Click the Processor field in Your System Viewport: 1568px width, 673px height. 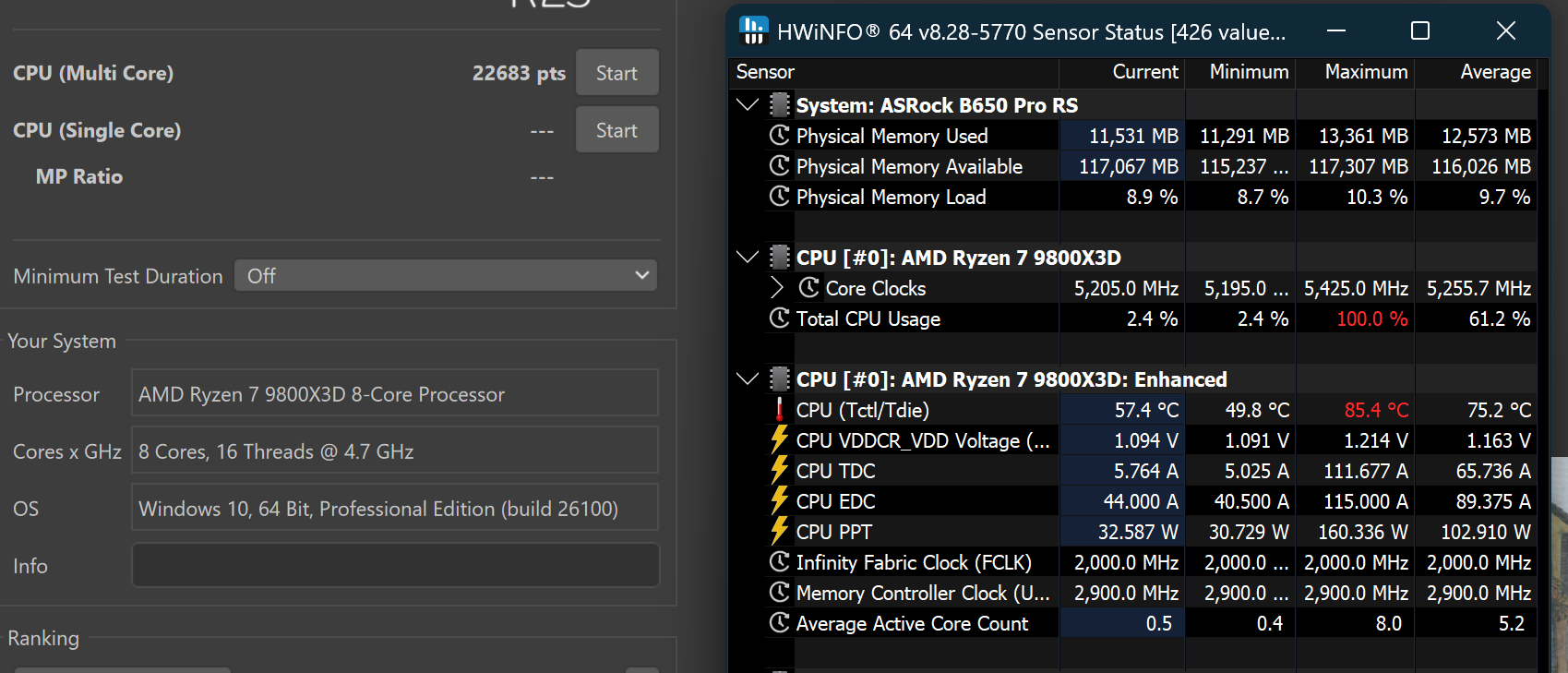395,393
